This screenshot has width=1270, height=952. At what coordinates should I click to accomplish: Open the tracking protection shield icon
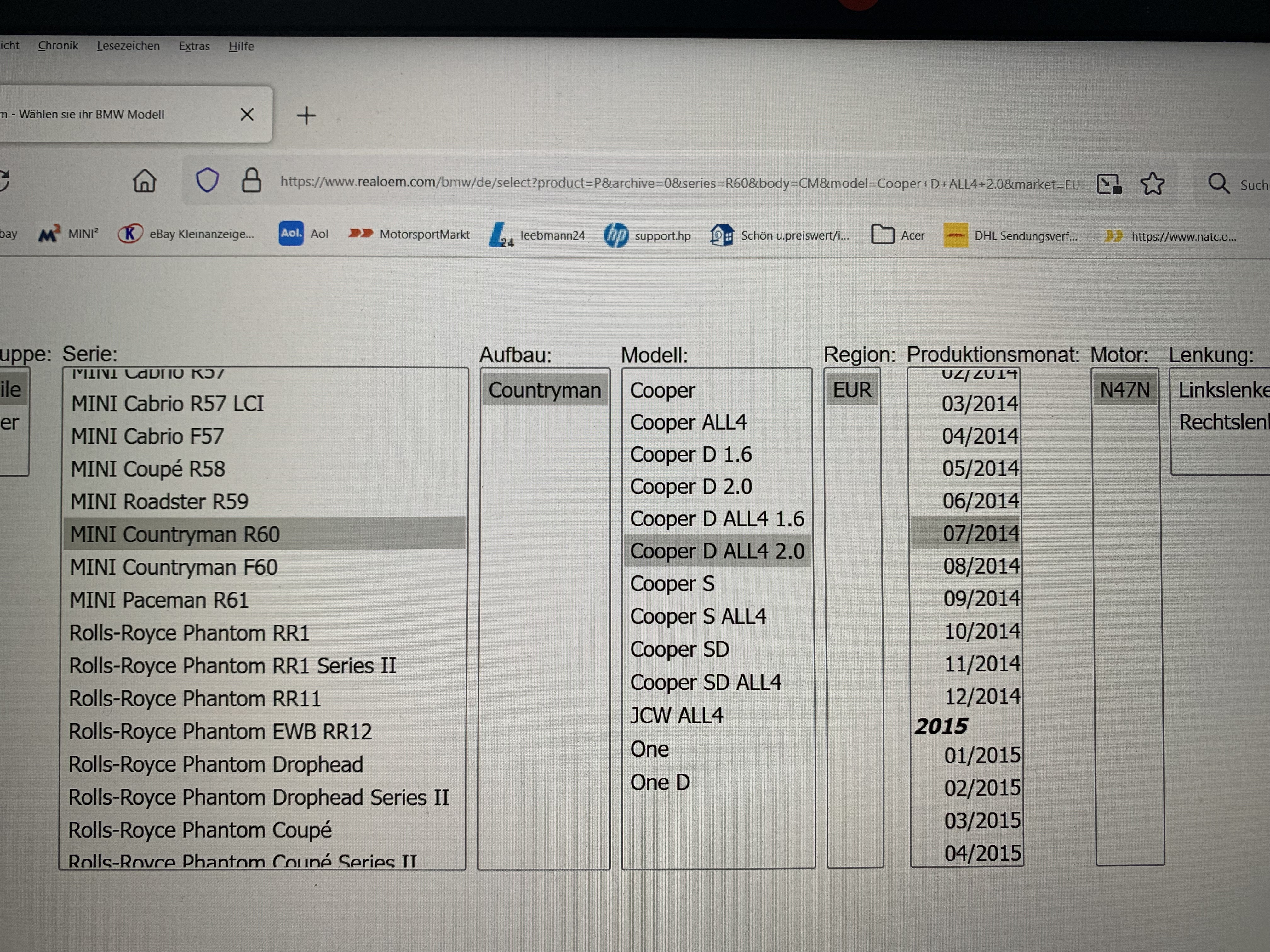pyautogui.click(x=207, y=180)
